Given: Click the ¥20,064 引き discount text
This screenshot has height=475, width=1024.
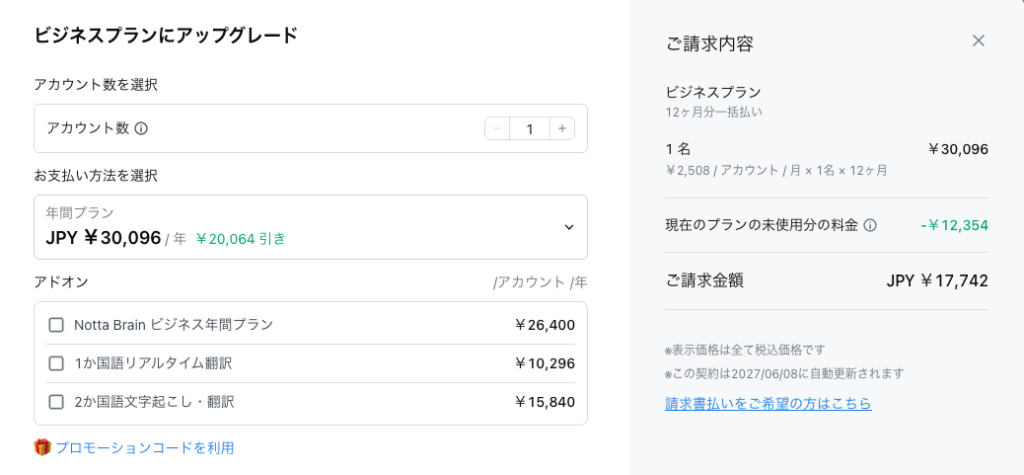Looking at the screenshot, I should [x=241, y=239].
